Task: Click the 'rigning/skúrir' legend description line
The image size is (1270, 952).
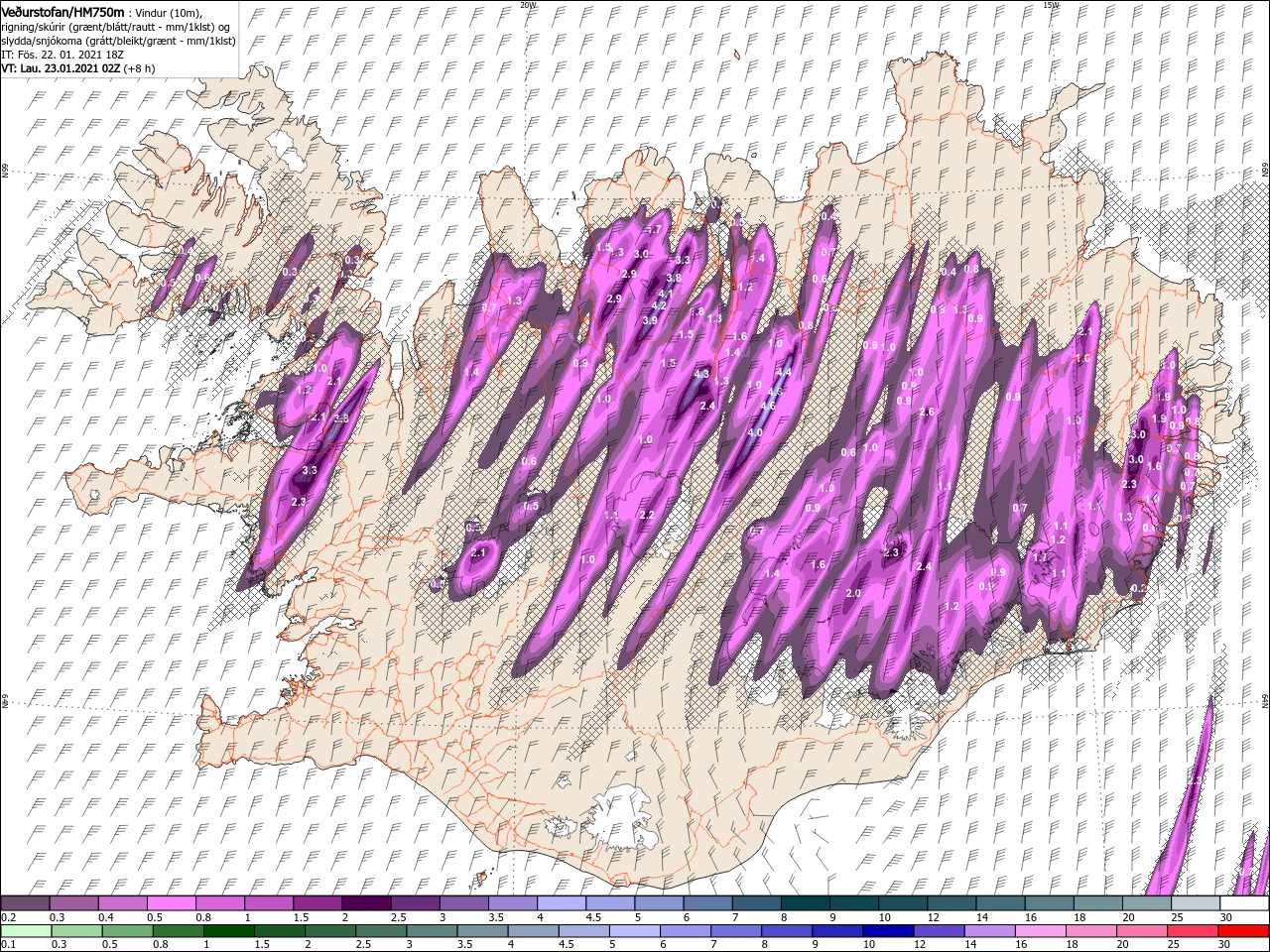Action: tap(116, 27)
